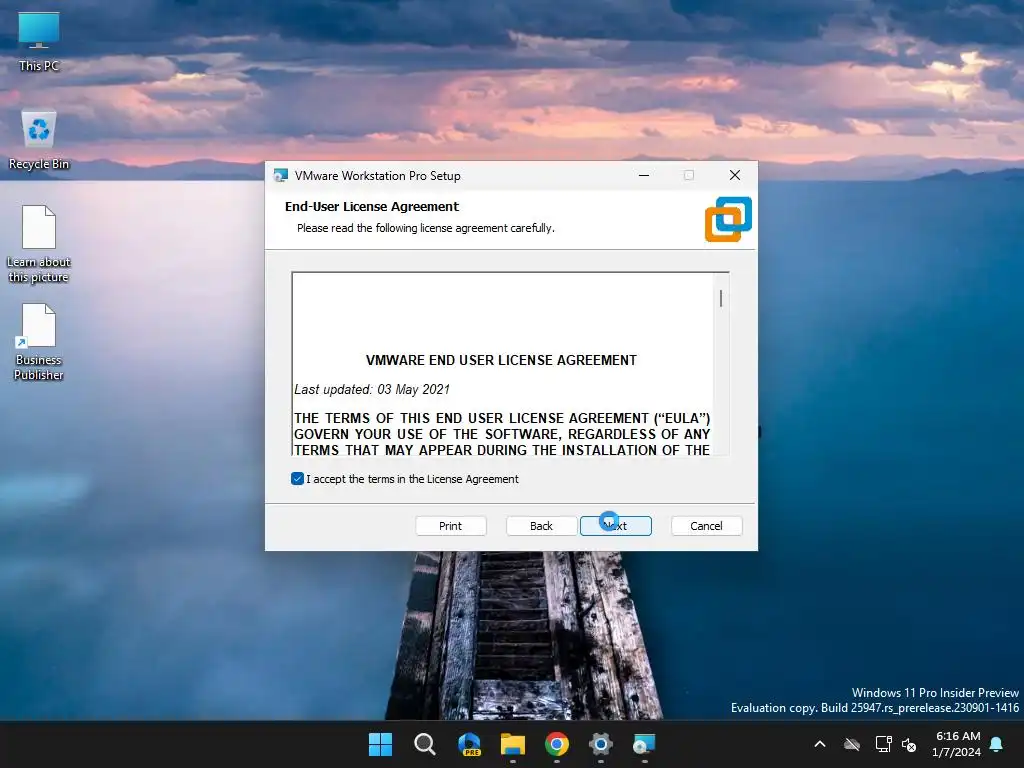Open notifications bell icon
Image resolution: width=1024 pixels, height=768 pixels.
pyautogui.click(x=997, y=744)
